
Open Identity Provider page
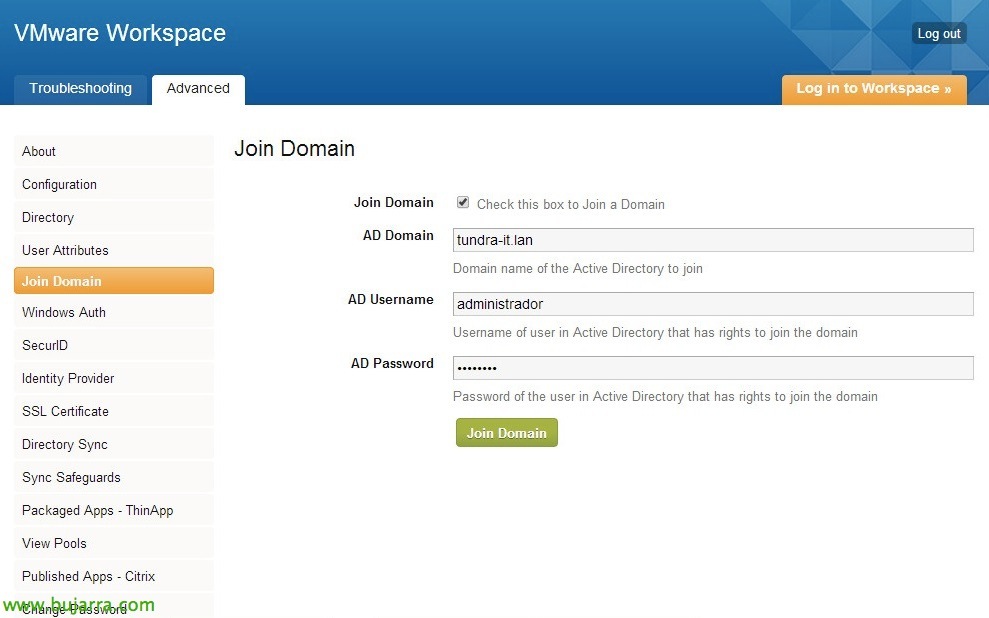(x=114, y=378)
